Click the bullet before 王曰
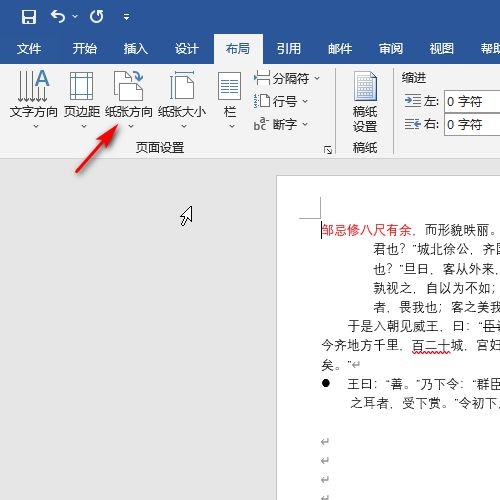Image resolution: width=500 pixels, height=500 pixels. click(x=326, y=383)
